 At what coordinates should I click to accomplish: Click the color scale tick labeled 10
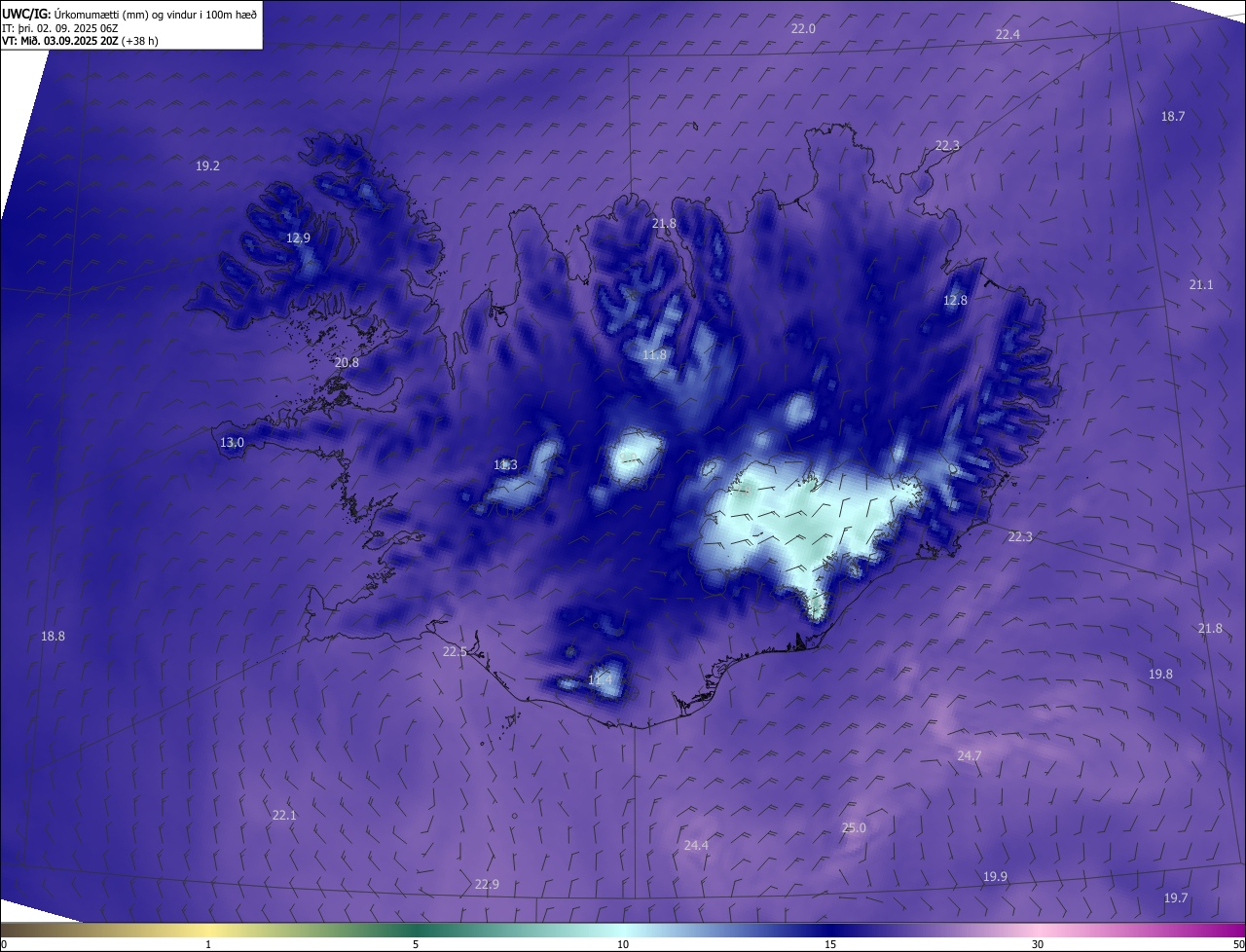[623, 944]
